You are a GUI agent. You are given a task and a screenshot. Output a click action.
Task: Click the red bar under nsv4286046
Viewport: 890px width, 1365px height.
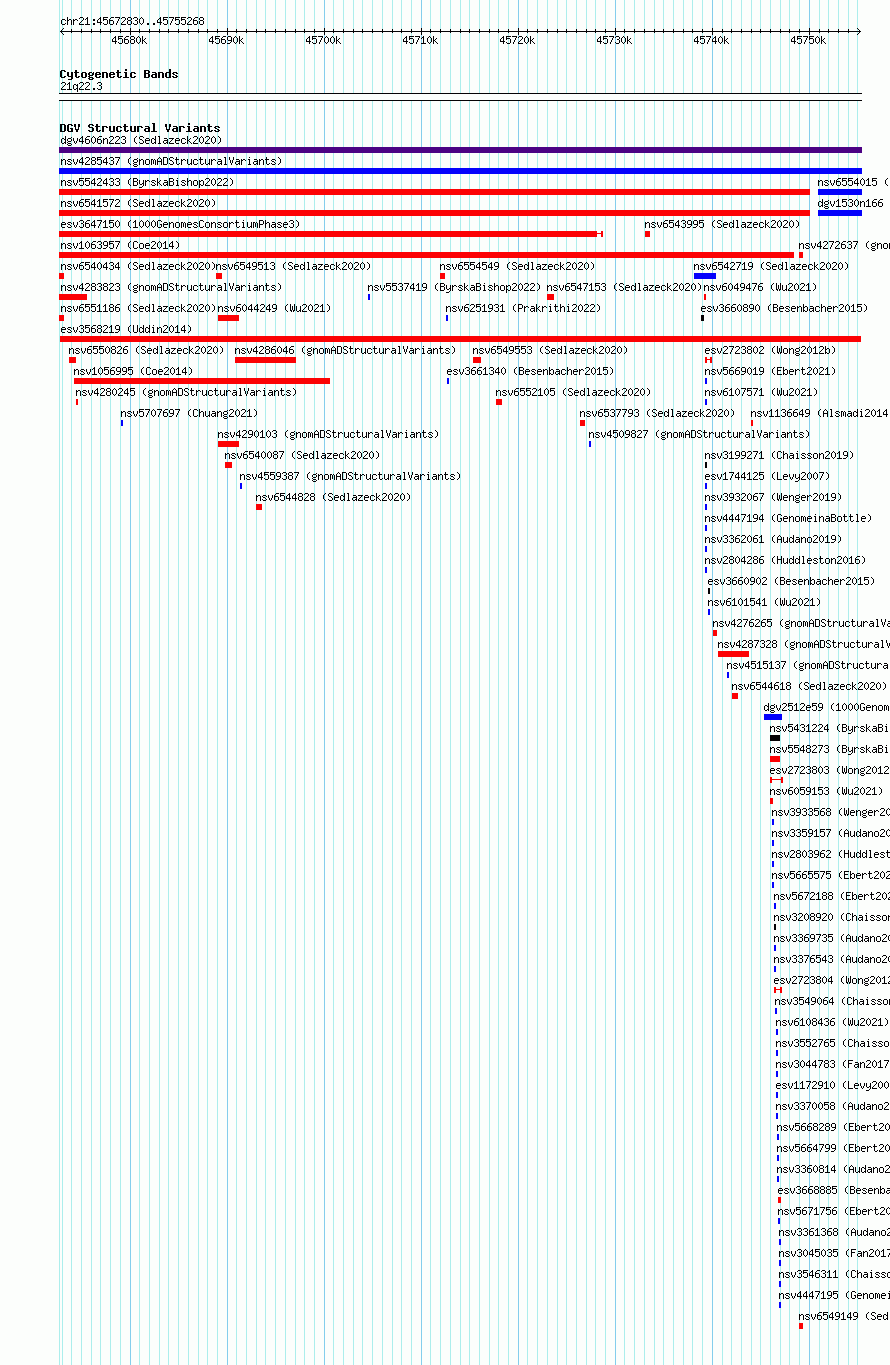(265, 360)
